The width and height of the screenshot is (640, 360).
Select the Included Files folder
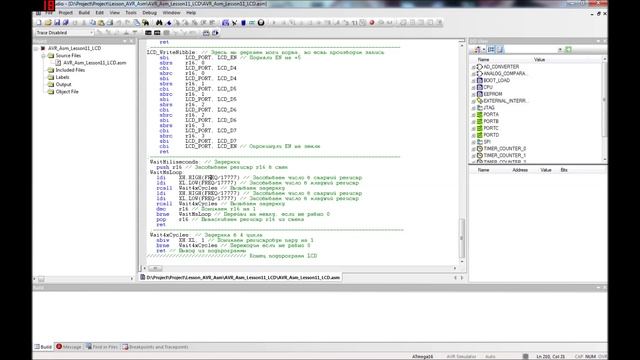[70, 70]
